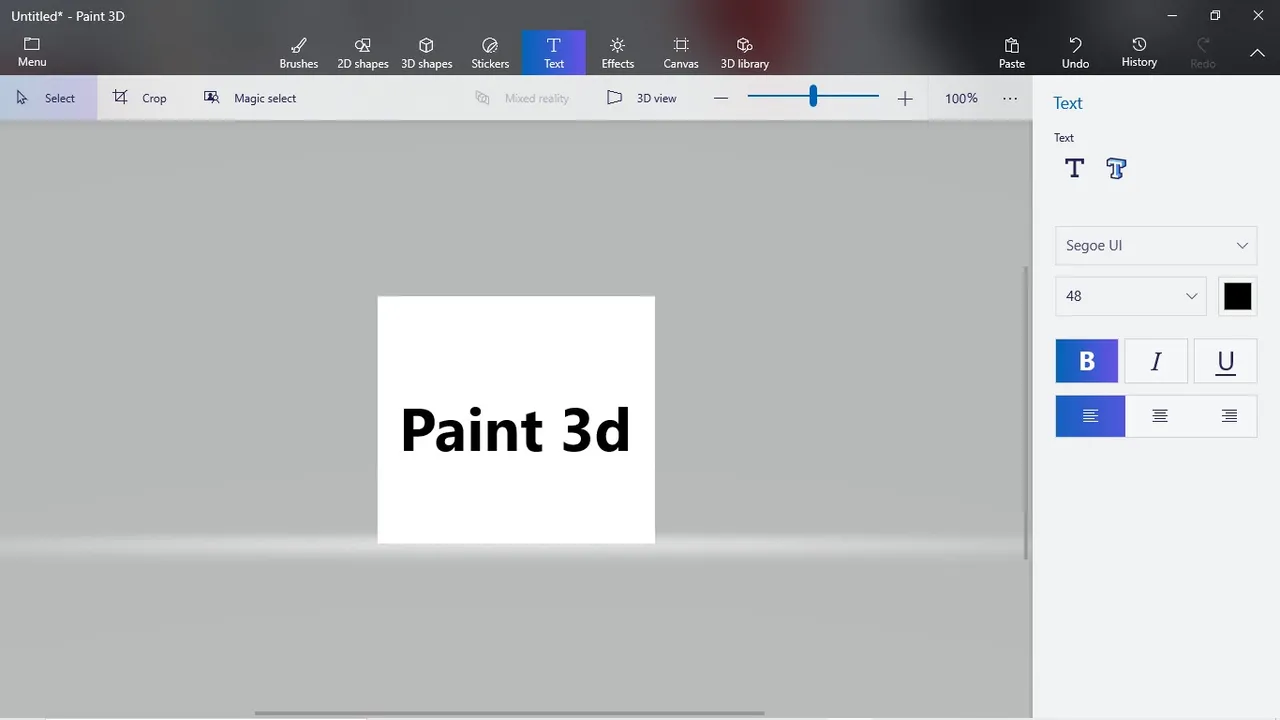Undo the last action
Image resolution: width=1280 pixels, height=720 pixels.
[x=1075, y=53]
